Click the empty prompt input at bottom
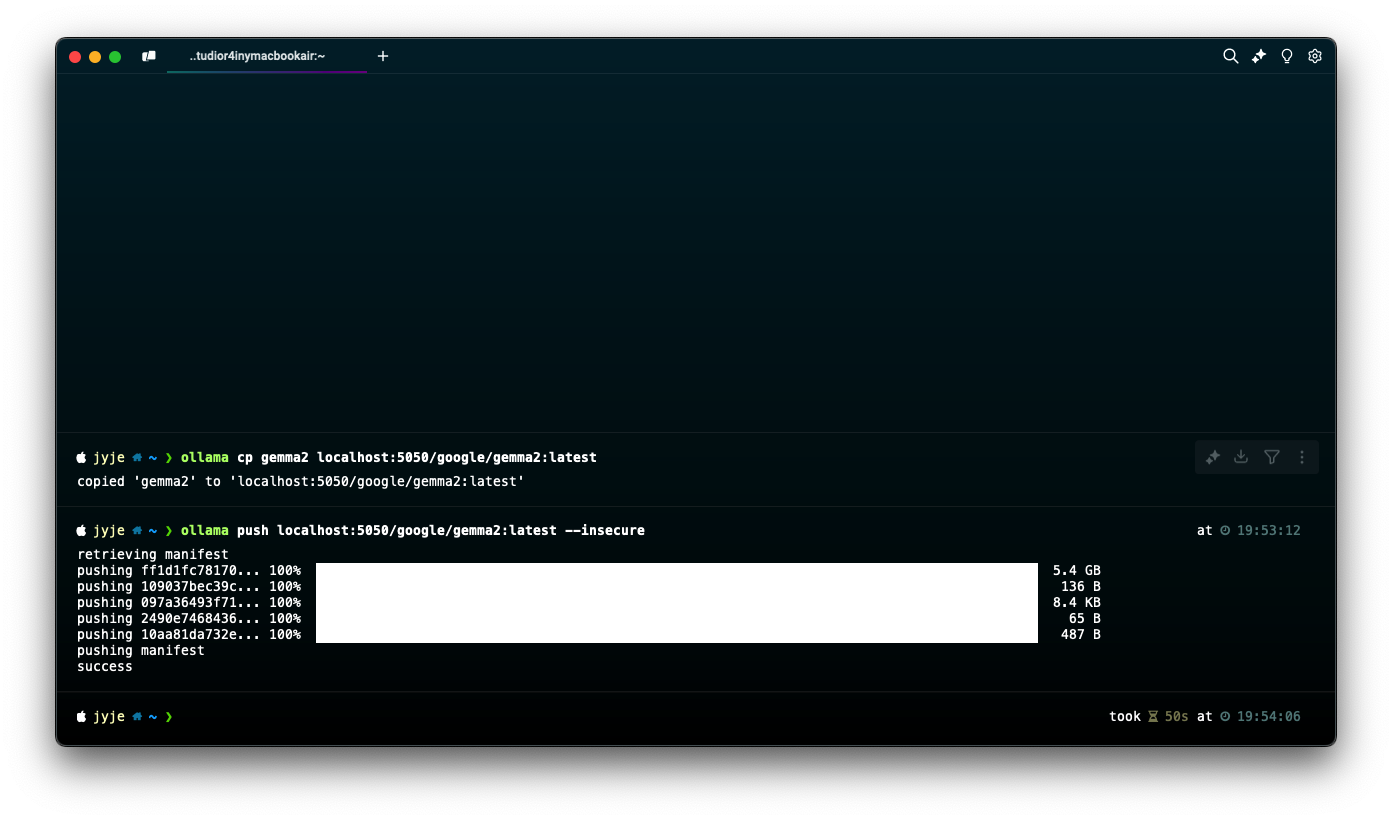This screenshot has height=820, width=1392. point(640,717)
